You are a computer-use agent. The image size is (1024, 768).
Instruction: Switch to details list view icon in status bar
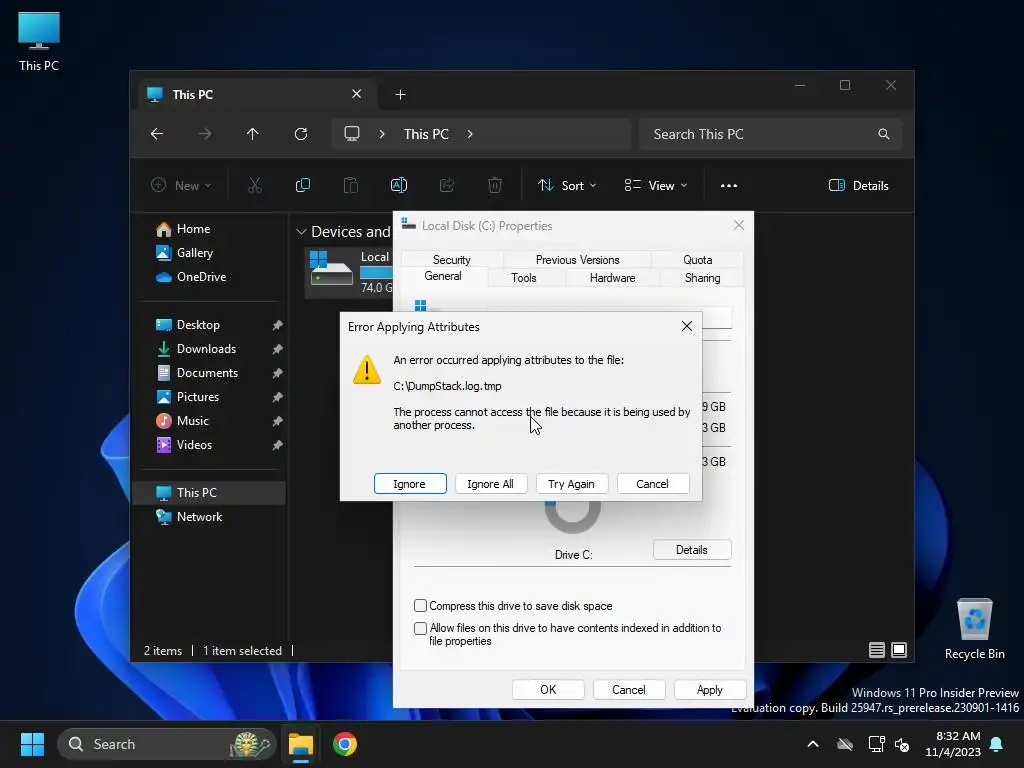[x=877, y=650]
